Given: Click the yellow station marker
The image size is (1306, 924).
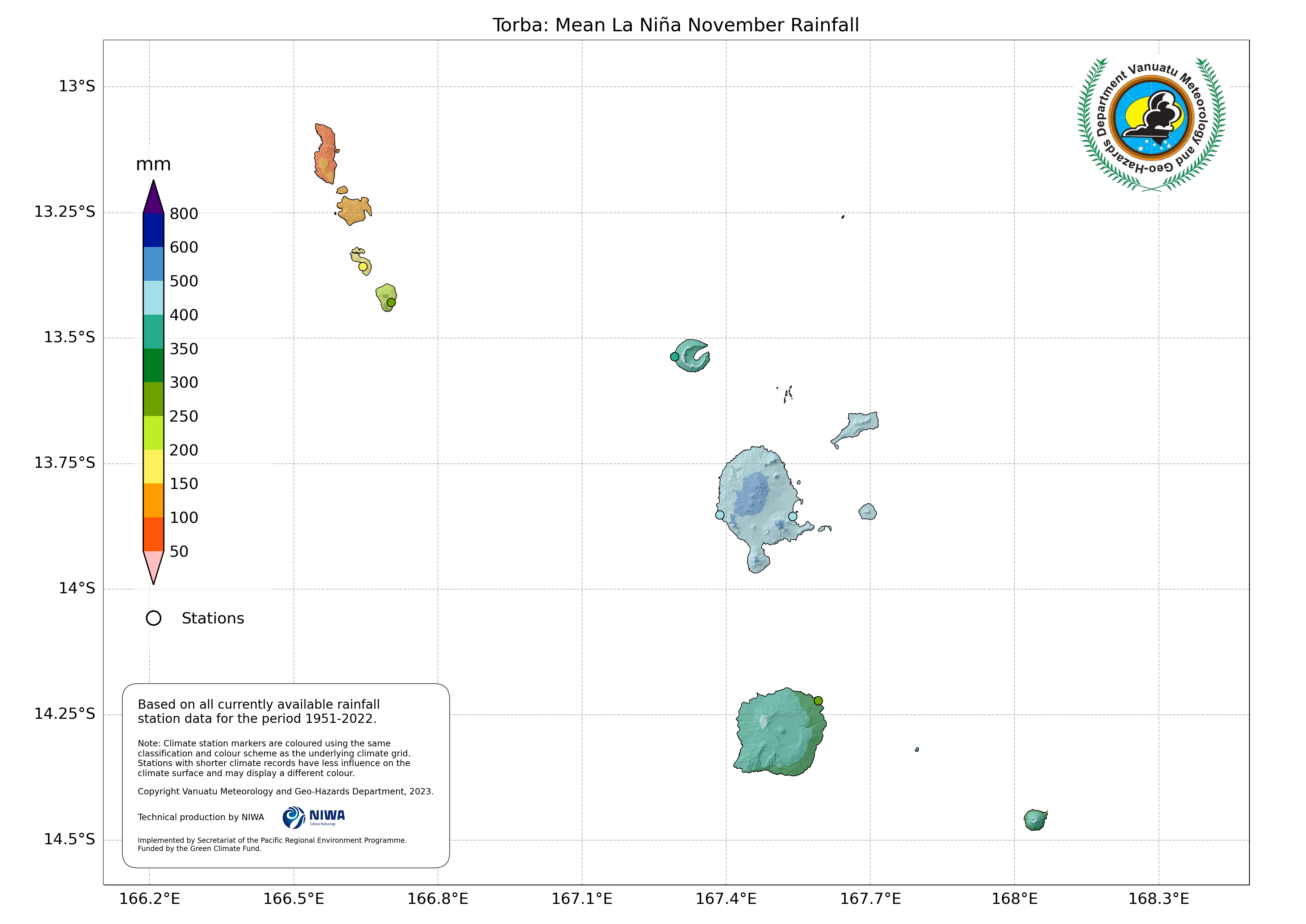Looking at the screenshot, I should click(363, 266).
